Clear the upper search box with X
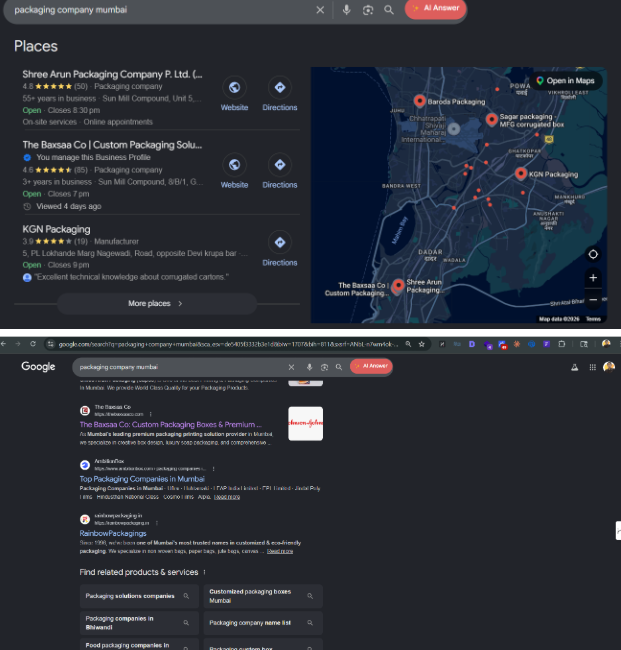The width and height of the screenshot is (621, 650). click(x=320, y=10)
